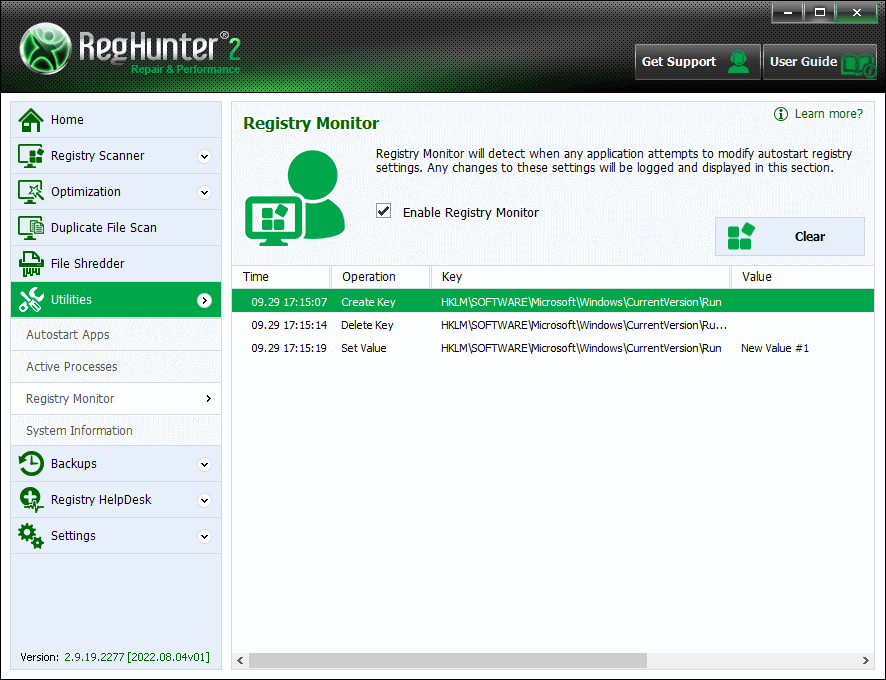
Task: Open the Active Processes submenu item
Action: coord(72,367)
